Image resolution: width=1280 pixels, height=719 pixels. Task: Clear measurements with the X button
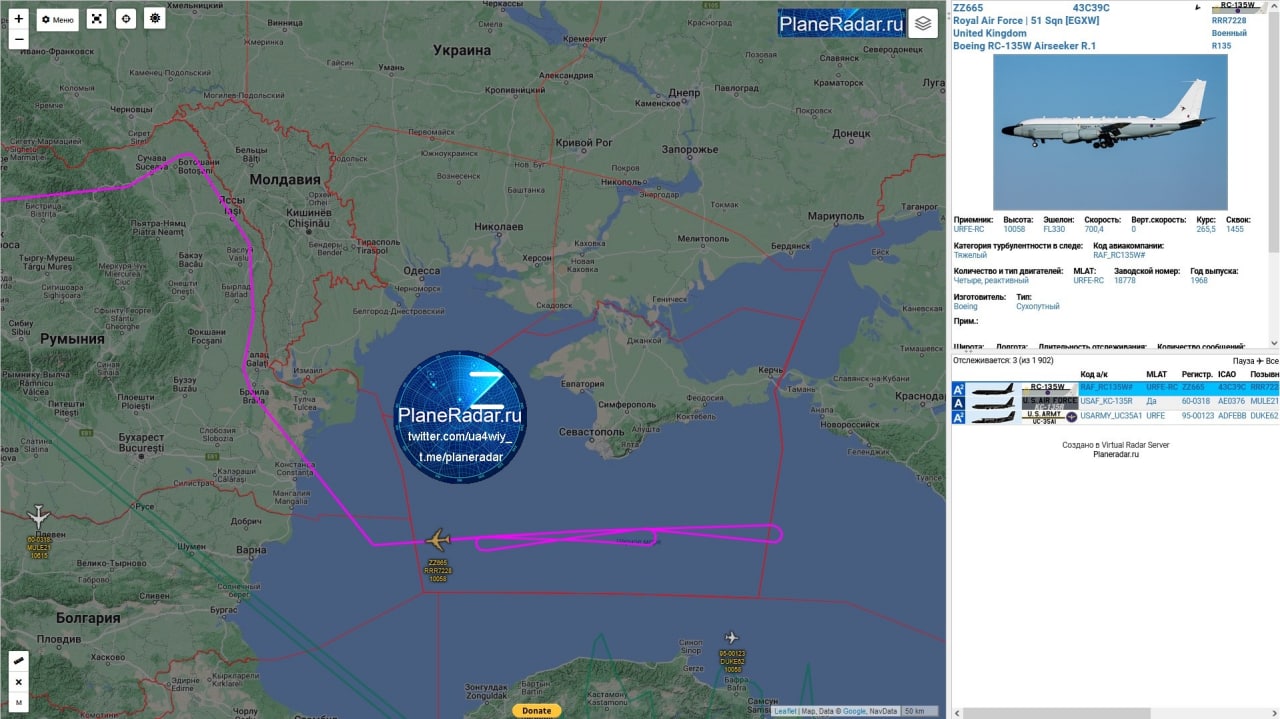(x=18, y=682)
